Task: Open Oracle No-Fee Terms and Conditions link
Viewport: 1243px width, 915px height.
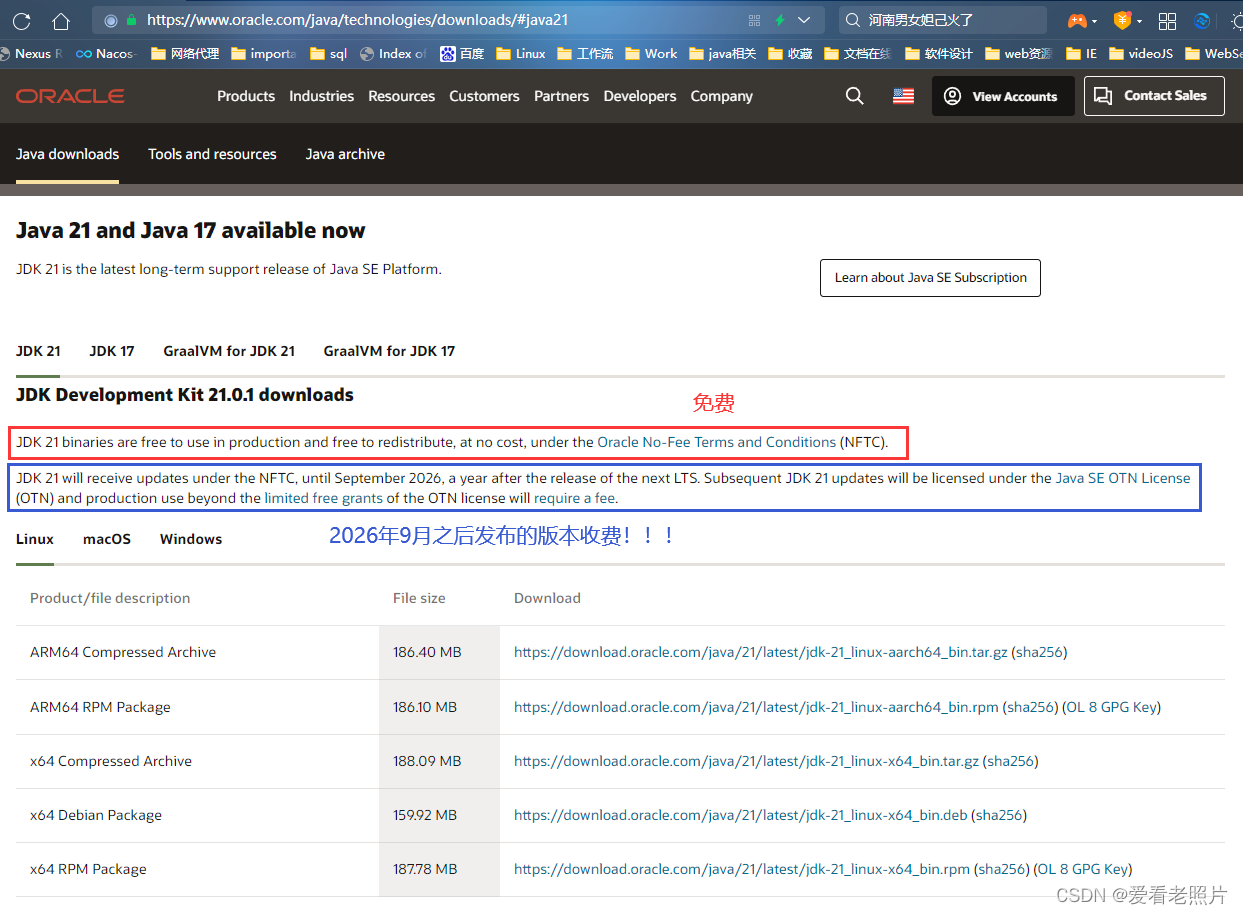Action: [716, 442]
